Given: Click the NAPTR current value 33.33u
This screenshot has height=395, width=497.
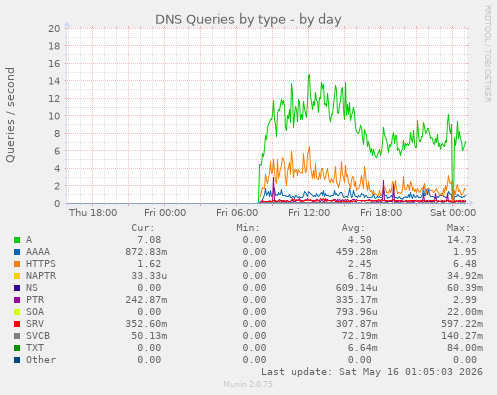Looking at the screenshot, I should 149,276.
